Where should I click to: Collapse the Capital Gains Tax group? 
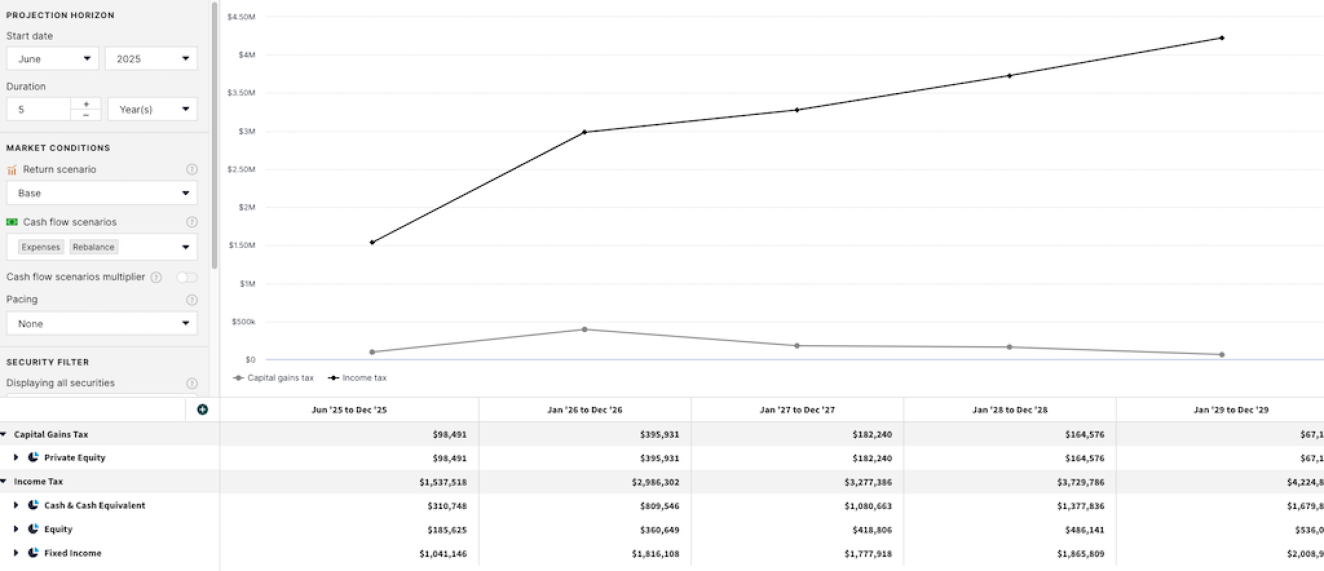[4, 435]
